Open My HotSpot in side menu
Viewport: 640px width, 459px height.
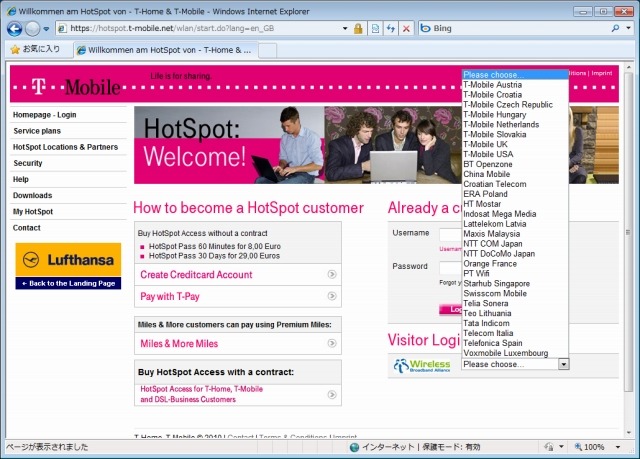(33, 211)
